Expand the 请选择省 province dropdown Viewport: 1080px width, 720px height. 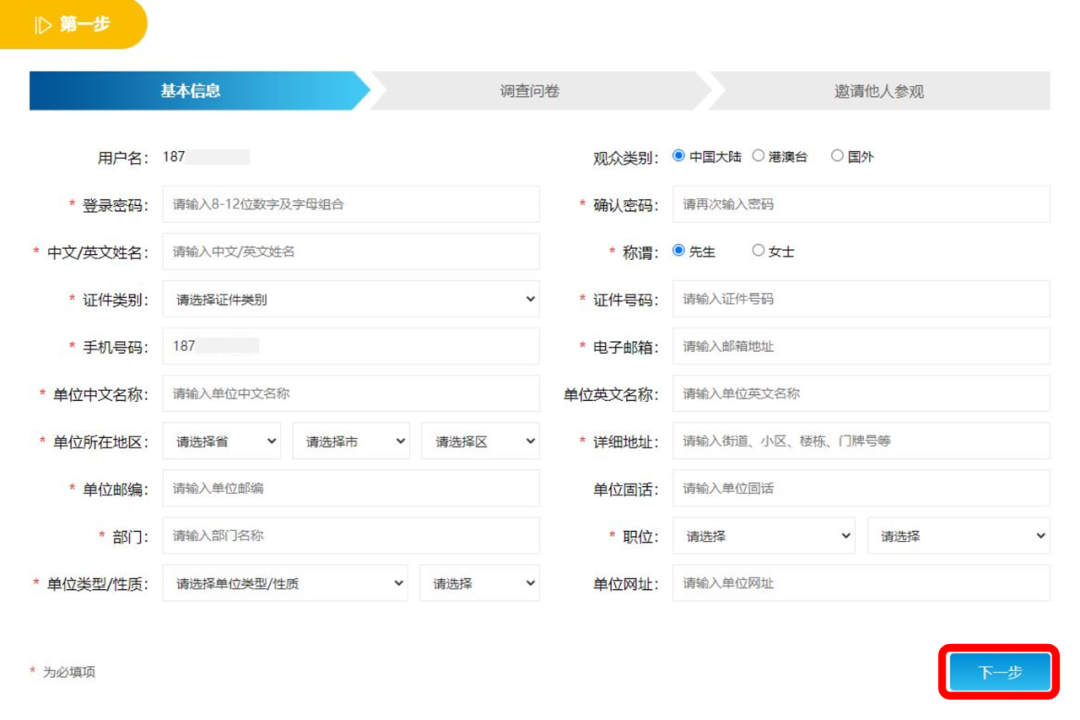pos(222,441)
